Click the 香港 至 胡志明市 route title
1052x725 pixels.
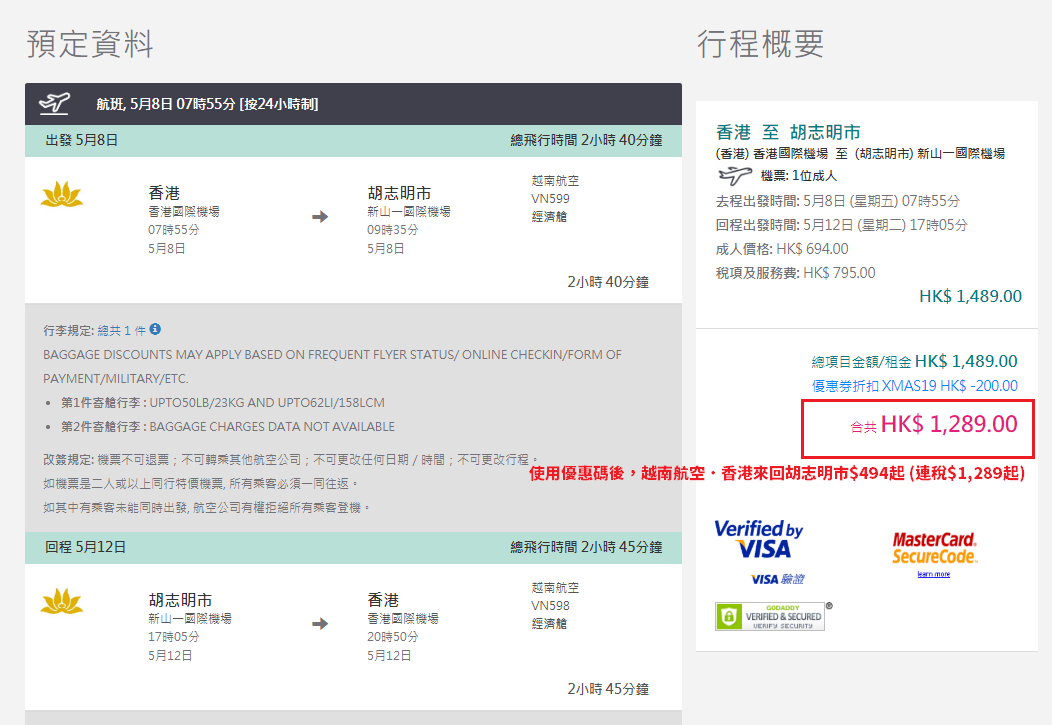[x=788, y=132]
